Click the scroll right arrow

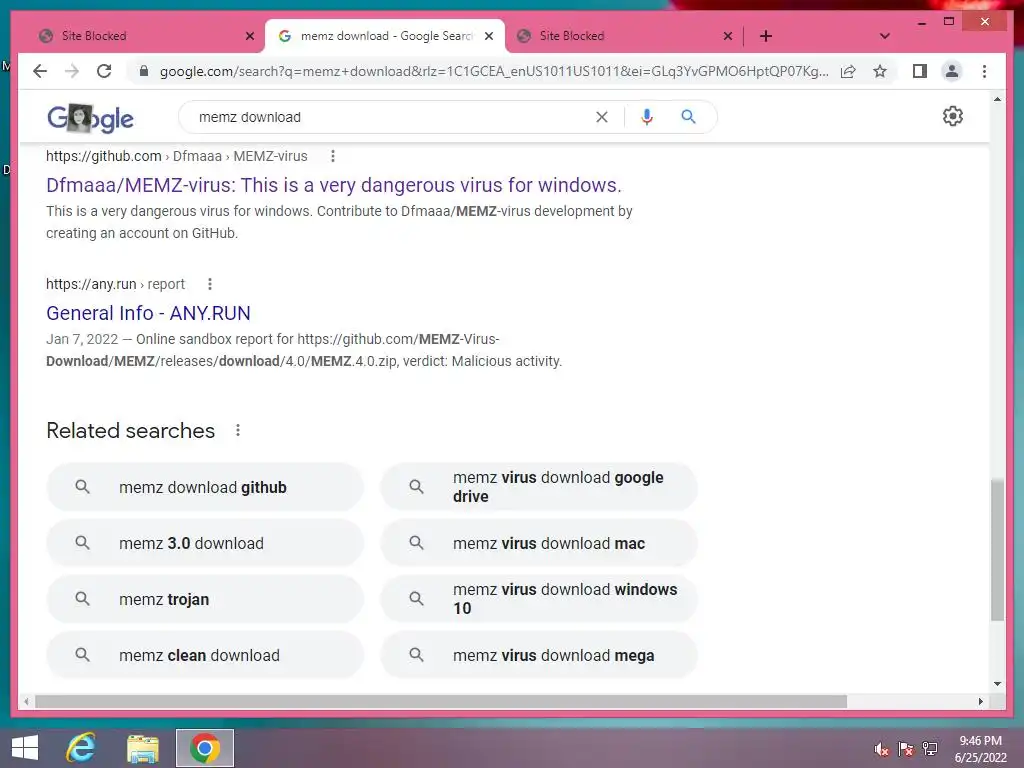980,701
